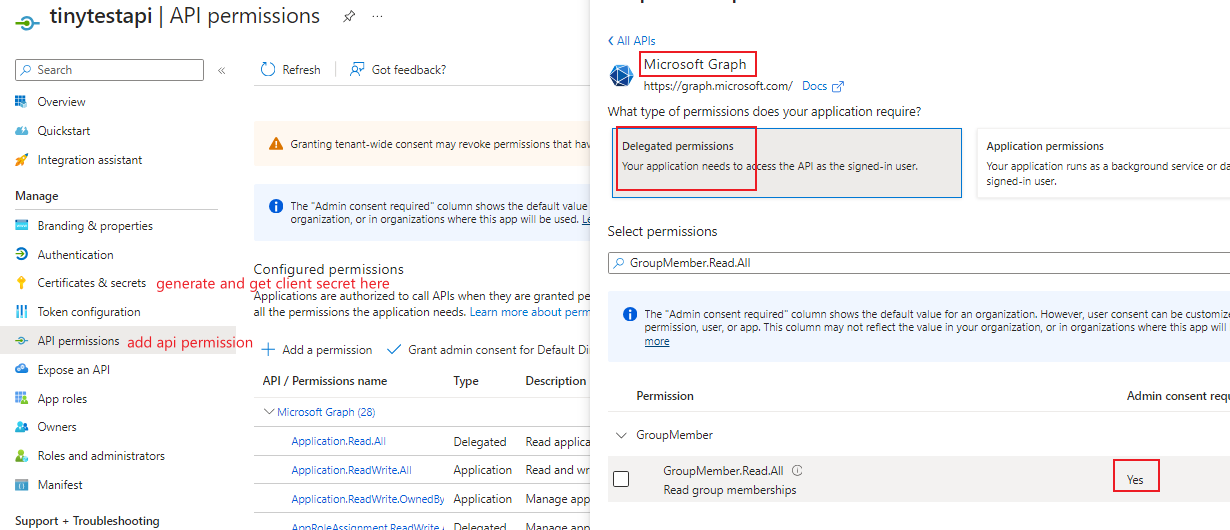The width and height of the screenshot is (1230, 530).
Task: Open the Manifest page
Action: tap(60, 485)
